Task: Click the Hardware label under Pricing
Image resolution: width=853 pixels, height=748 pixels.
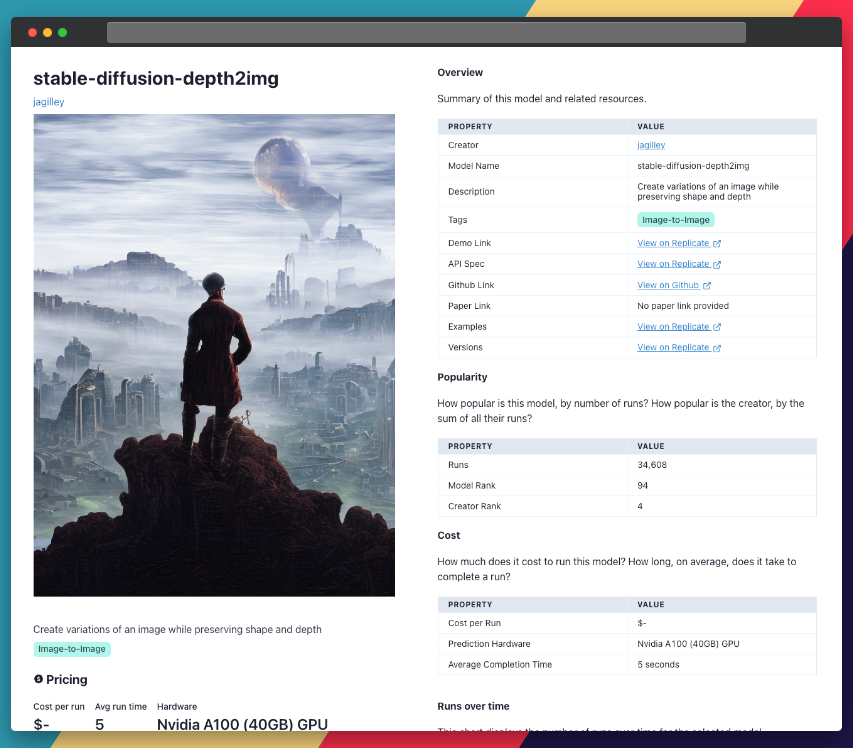Action: tap(177, 707)
